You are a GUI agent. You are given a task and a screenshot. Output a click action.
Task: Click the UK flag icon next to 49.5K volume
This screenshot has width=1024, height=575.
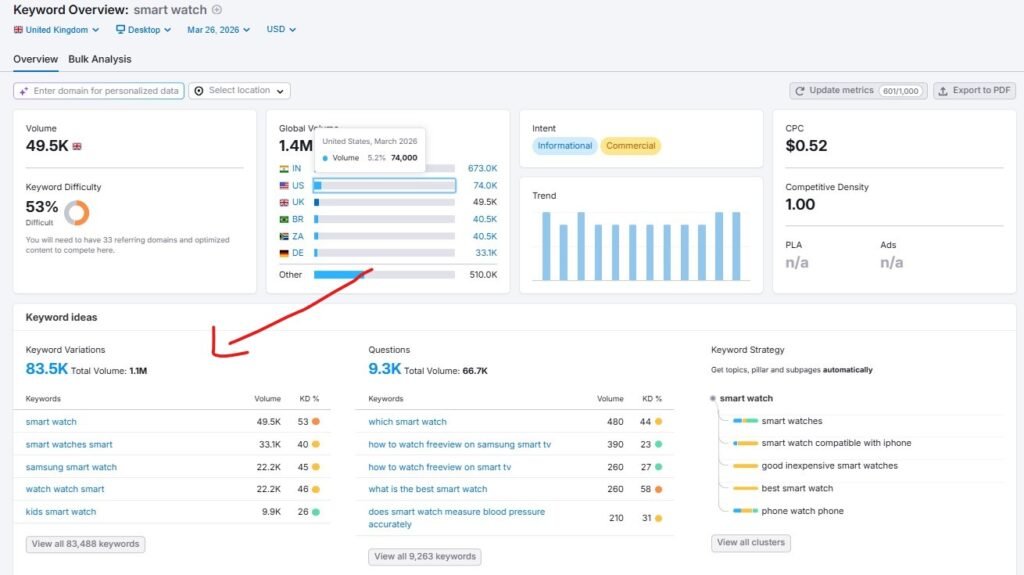point(77,146)
